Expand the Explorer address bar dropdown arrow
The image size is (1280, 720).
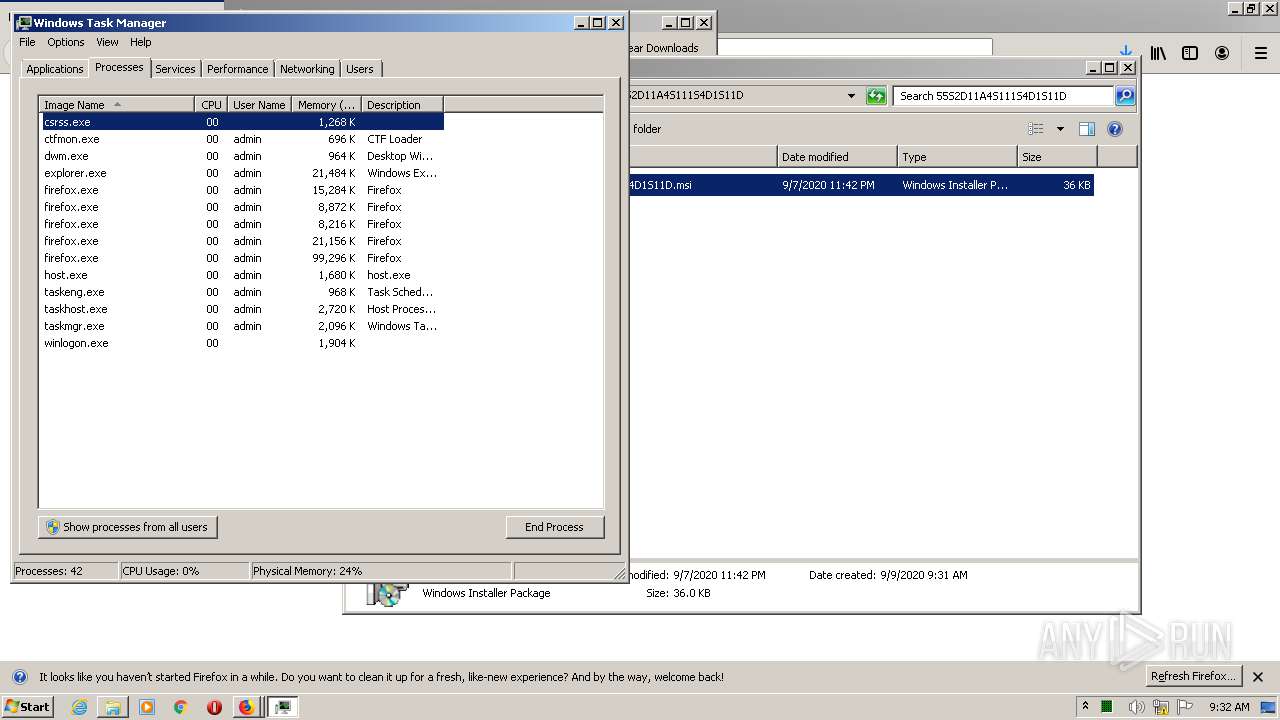851,96
